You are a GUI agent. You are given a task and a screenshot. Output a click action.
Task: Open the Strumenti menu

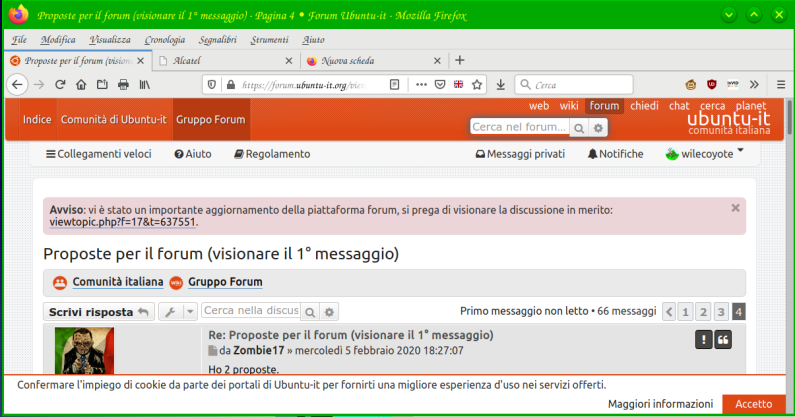tap(269, 40)
